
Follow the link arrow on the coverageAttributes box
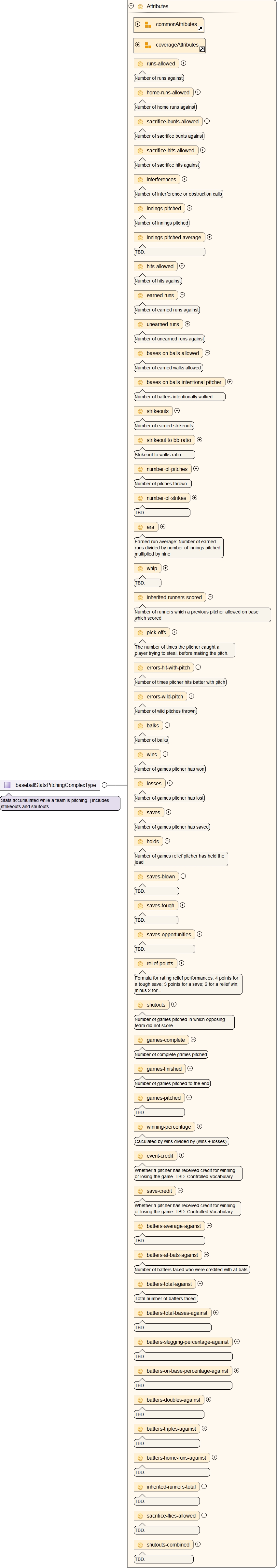click(202, 49)
